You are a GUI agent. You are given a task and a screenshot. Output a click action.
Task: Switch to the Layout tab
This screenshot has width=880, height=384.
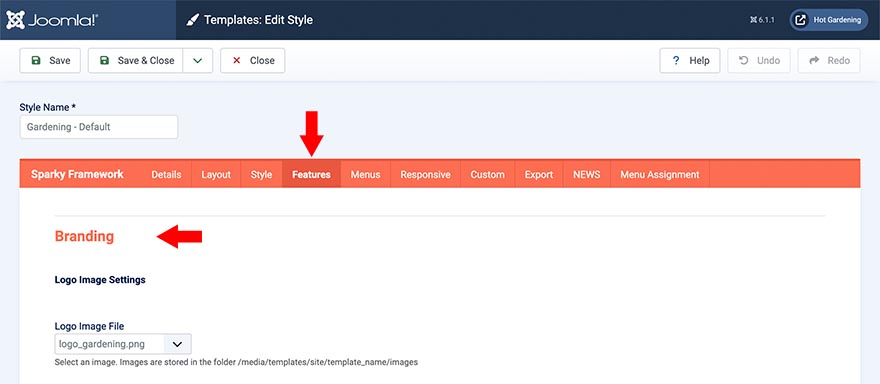click(x=216, y=175)
